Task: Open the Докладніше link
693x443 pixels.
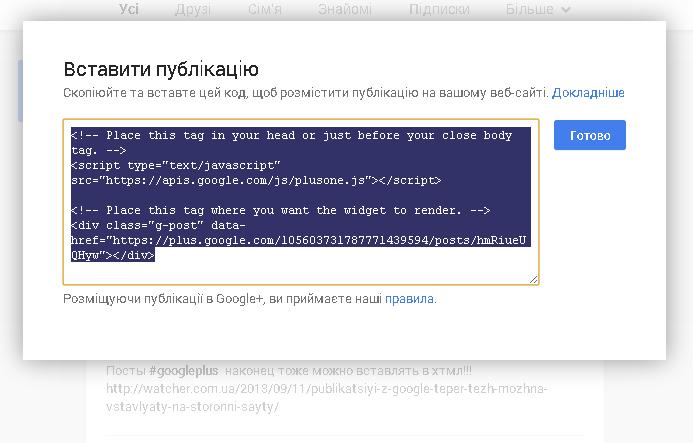Action: (x=588, y=93)
